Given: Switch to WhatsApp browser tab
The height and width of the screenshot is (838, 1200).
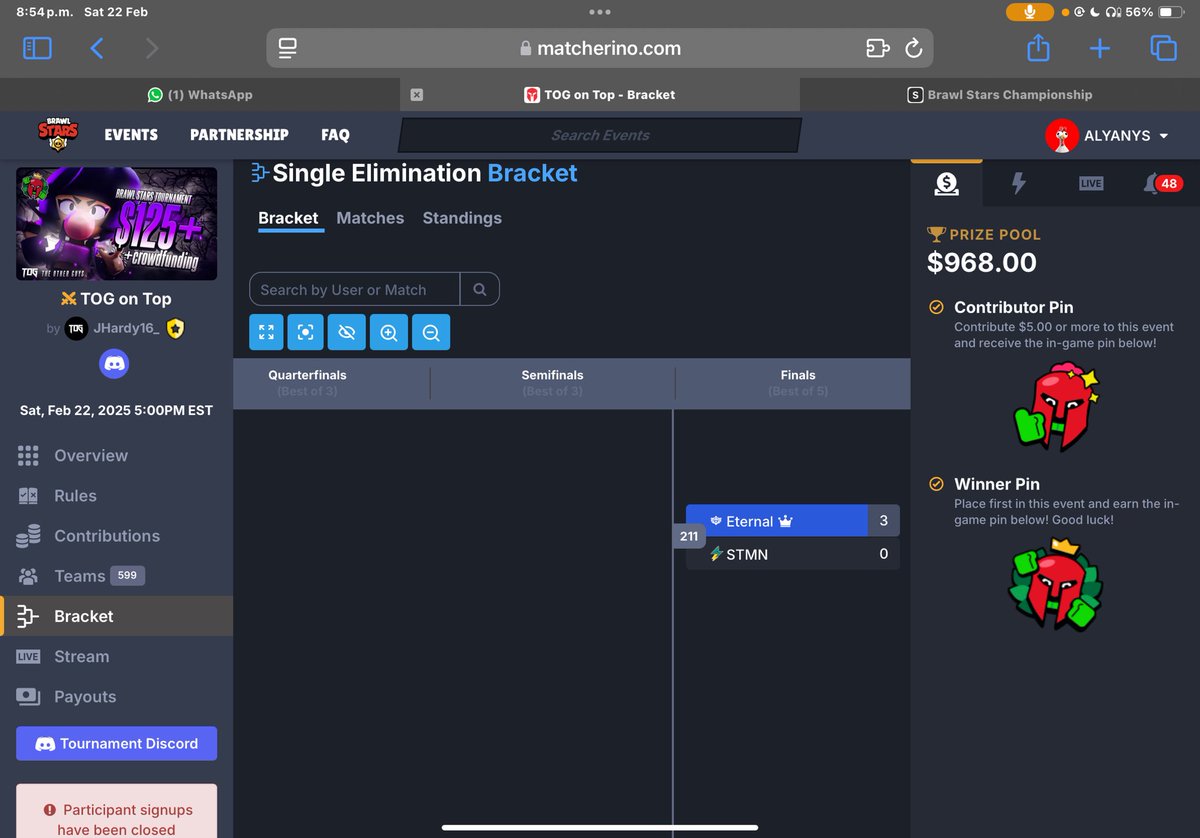Looking at the screenshot, I should pyautogui.click(x=200, y=95).
